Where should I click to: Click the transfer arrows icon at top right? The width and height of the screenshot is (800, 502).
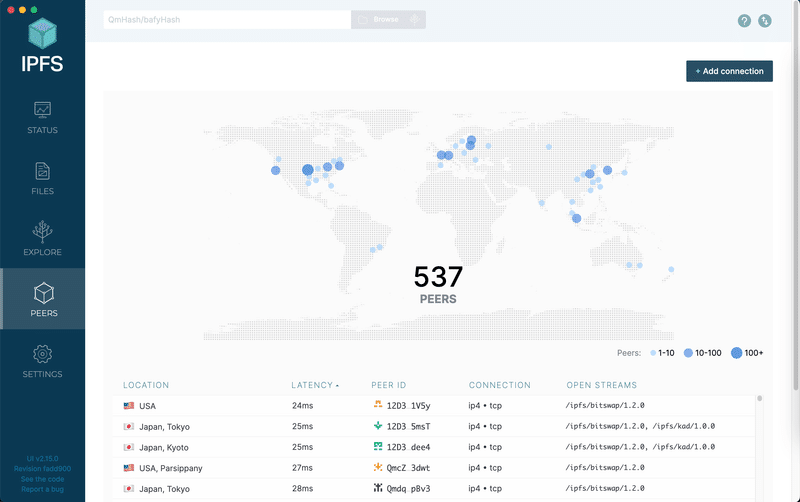(765, 21)
